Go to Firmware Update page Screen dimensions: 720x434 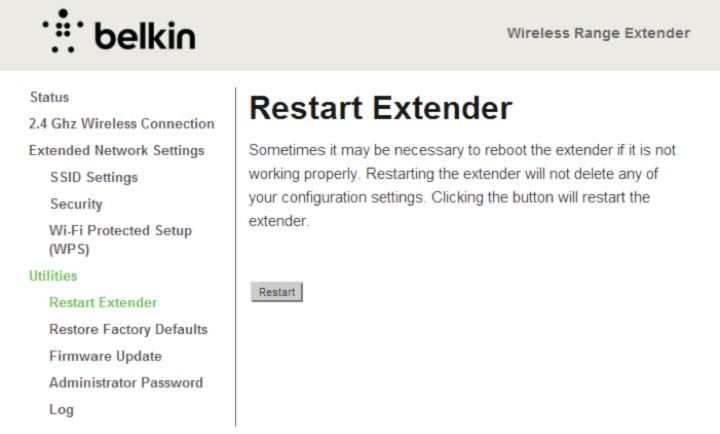[x=105, y=356]
